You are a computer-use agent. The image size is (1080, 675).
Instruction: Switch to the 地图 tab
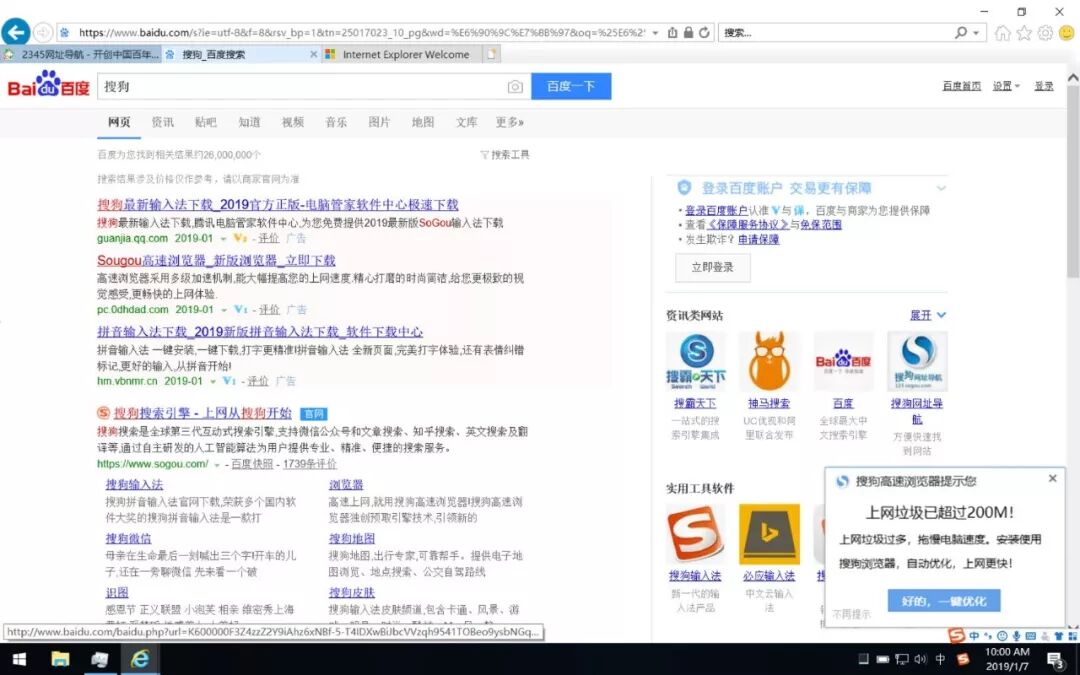pyautogui.click(x=423, y=122)
